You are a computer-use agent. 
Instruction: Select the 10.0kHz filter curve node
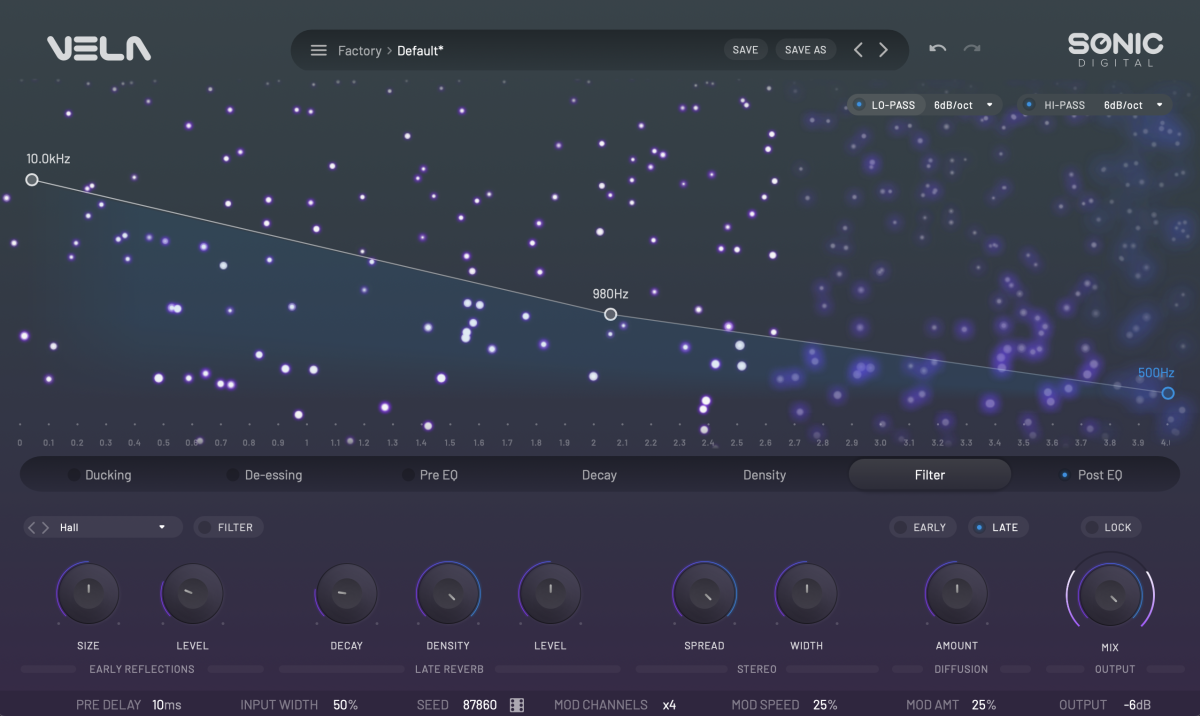tap(32, 180)
